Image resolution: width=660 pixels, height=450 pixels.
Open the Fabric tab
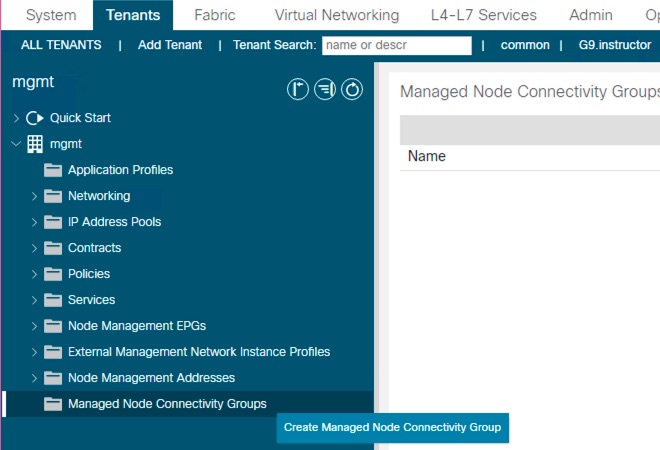click(x=215, y=15)
